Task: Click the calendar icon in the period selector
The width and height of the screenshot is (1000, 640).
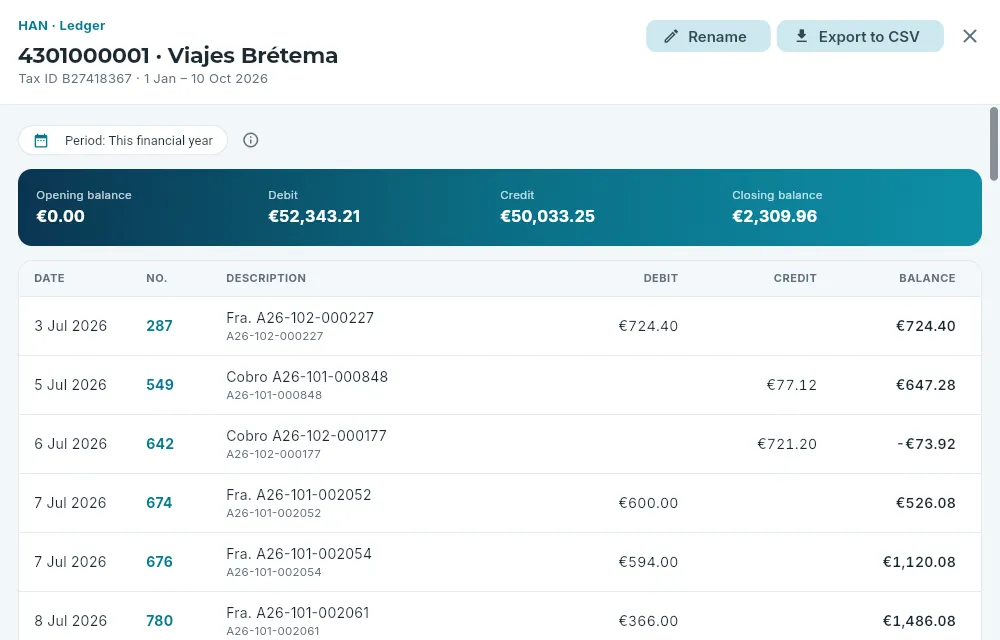Action: tap(41, 140)
